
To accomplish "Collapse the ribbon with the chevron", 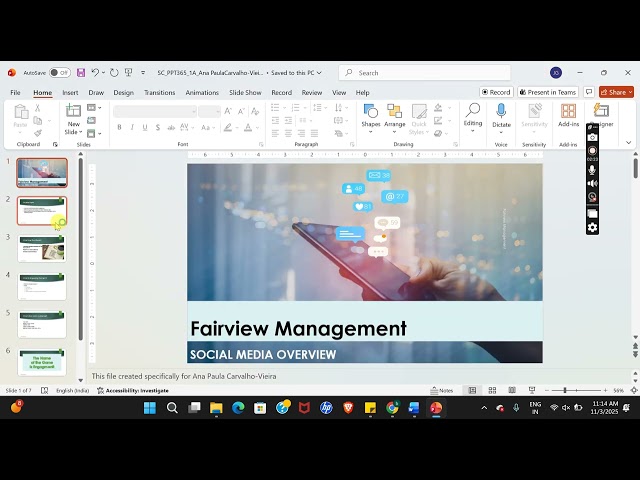I will (x=629, y=142).
